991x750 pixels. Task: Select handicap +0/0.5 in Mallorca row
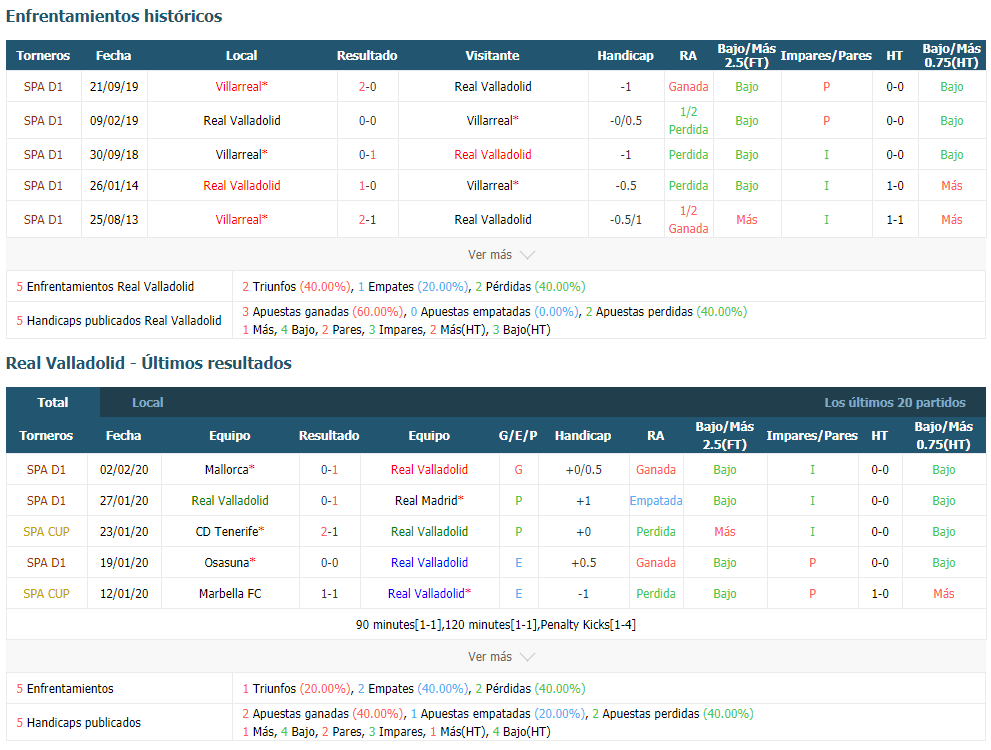[x=583, y=469]
